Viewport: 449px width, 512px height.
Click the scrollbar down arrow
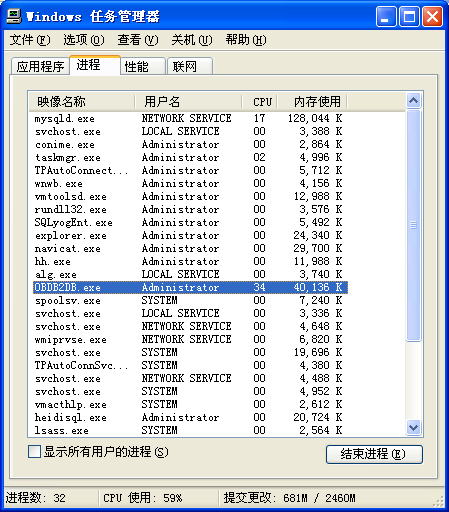click(414, 427)
